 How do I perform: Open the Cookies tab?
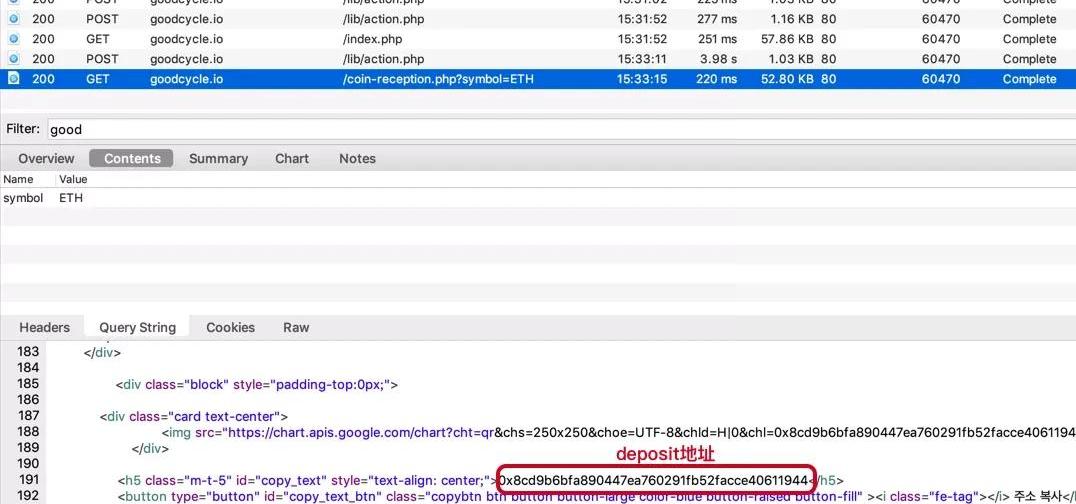pyautogui.click(x=230, y=327)
